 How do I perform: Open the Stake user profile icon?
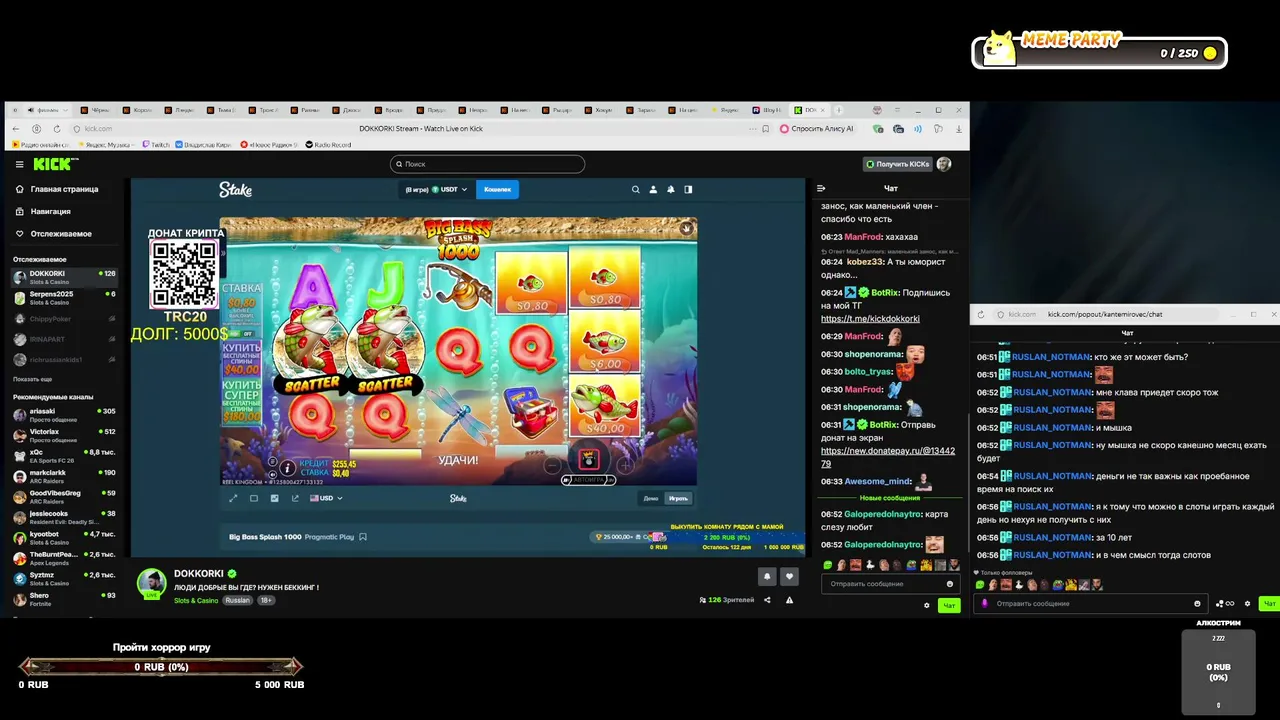coord(653,189)
